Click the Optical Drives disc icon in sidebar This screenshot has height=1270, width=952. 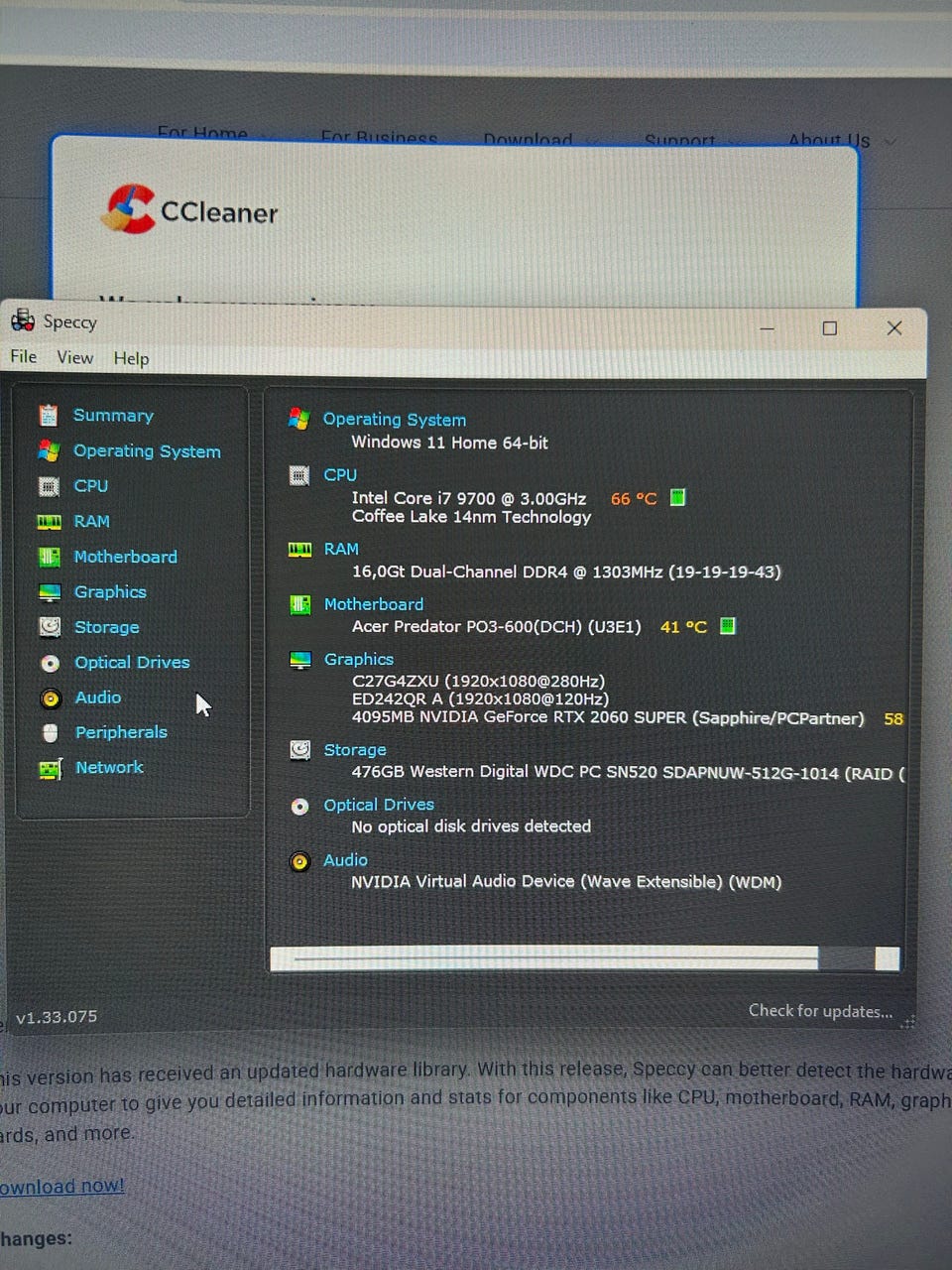(x=50, y=663)
